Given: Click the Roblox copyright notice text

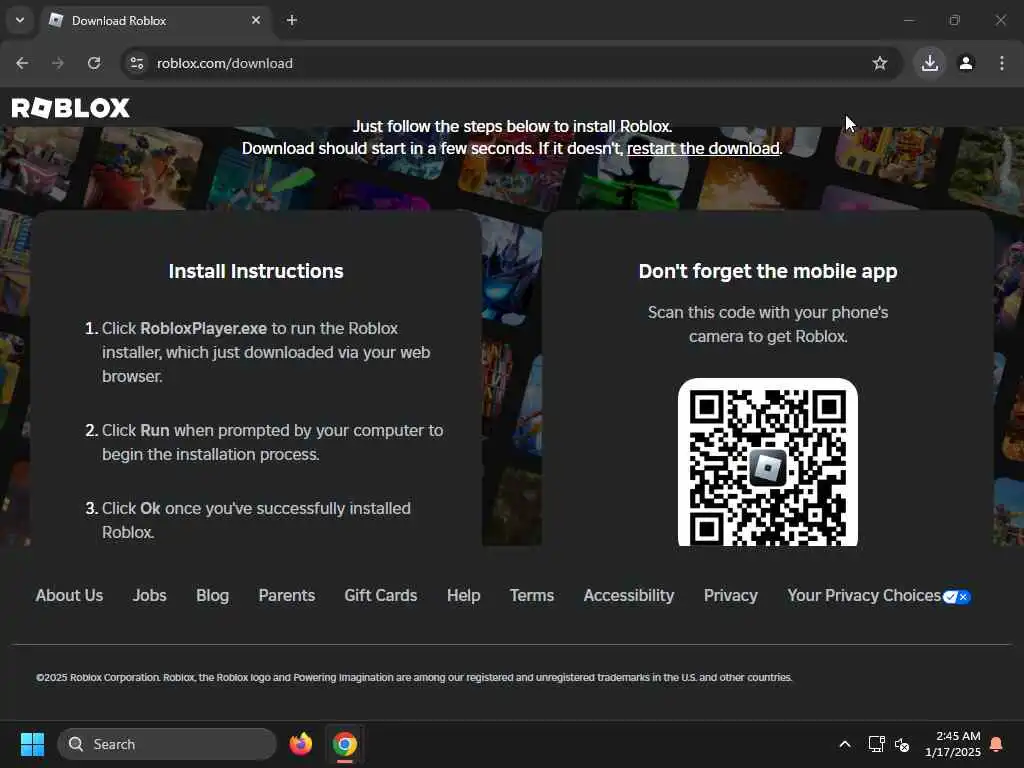Looking at the screenshot, I should click(x=414, y=677).
